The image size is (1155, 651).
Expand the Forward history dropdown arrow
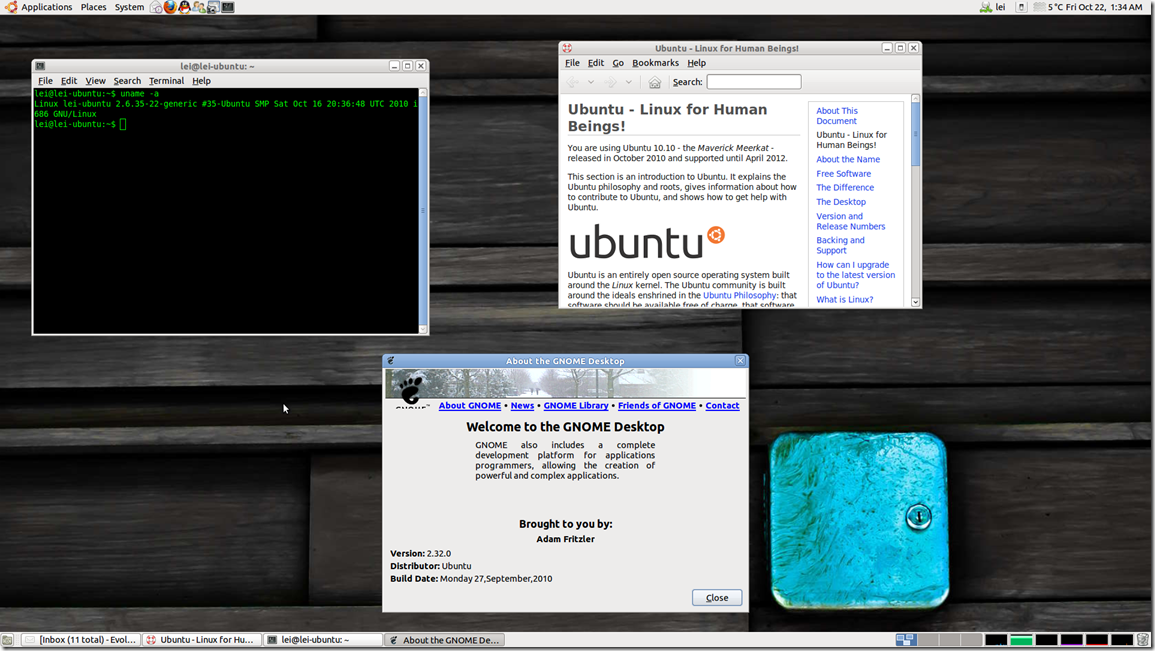[x=628, y=82]
